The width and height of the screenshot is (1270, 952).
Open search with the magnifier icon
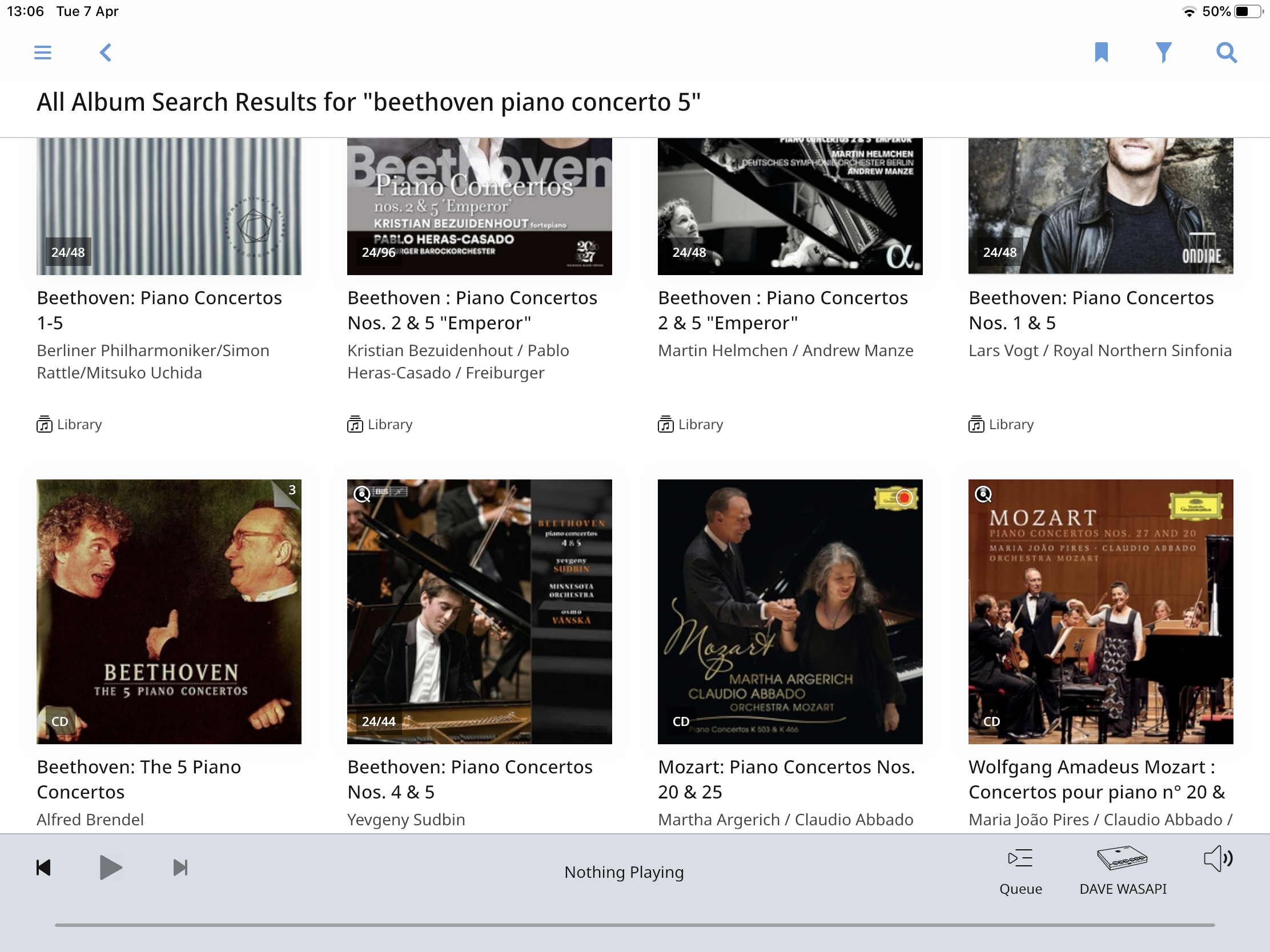pos(1227,53)
